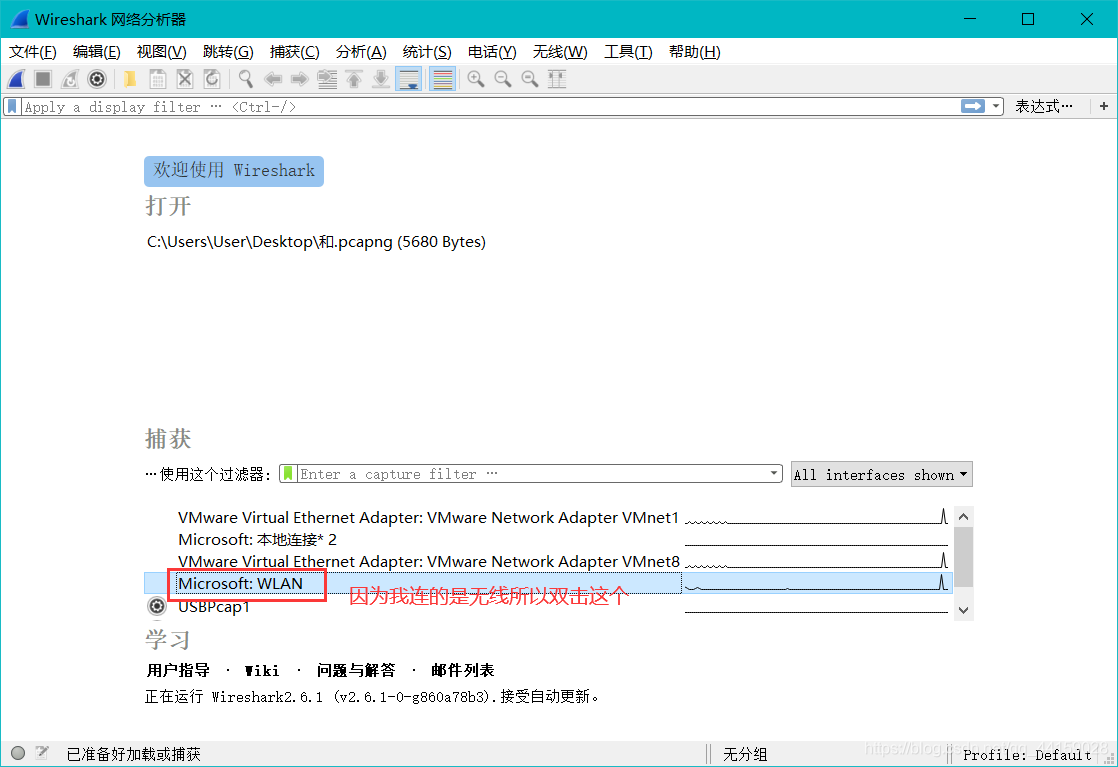Zoom in the main window text
Screen dimensions: 1118x767
(476, 79)
